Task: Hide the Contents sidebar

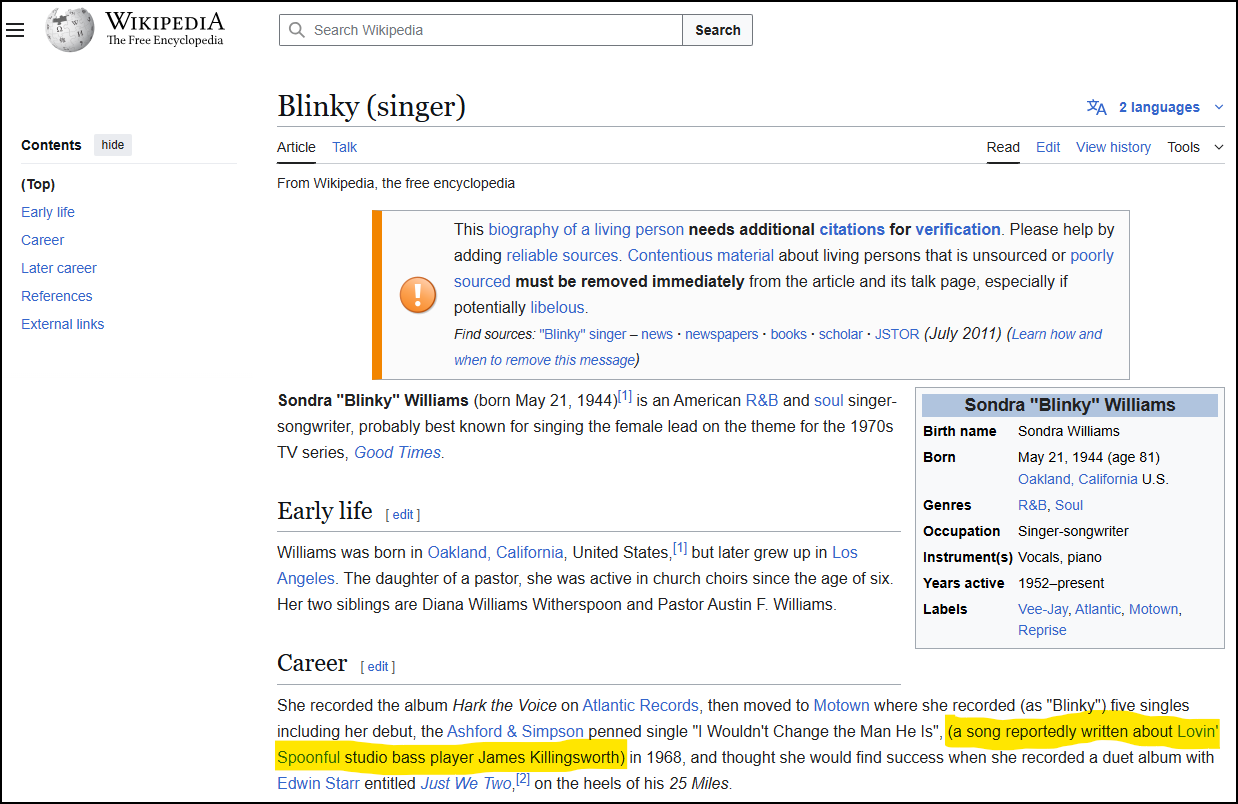Action: (x=113, y=145)
